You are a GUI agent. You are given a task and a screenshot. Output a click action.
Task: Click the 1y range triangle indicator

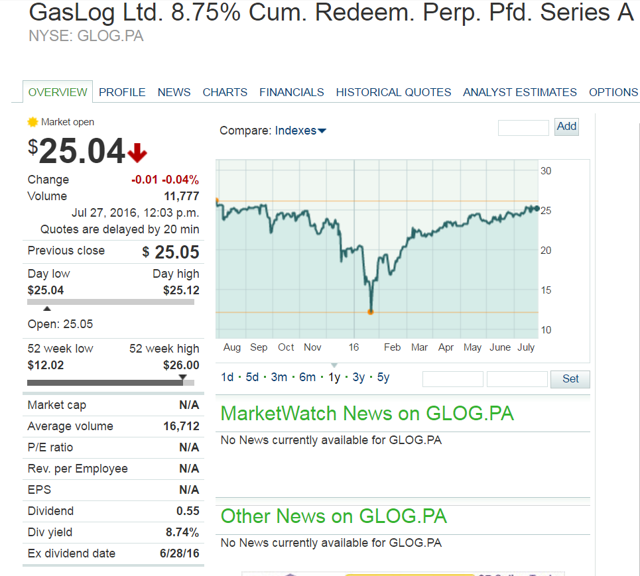point(334,365)
